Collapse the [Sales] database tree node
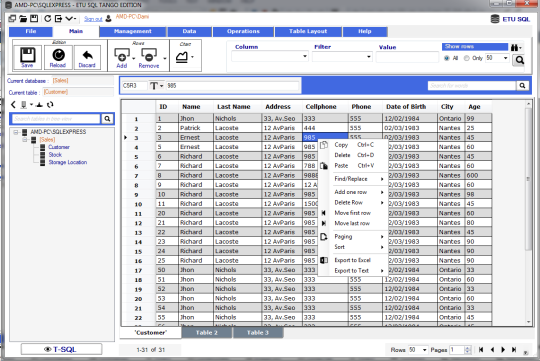This screenshot has height=361, width=540. tap(25, 140)
